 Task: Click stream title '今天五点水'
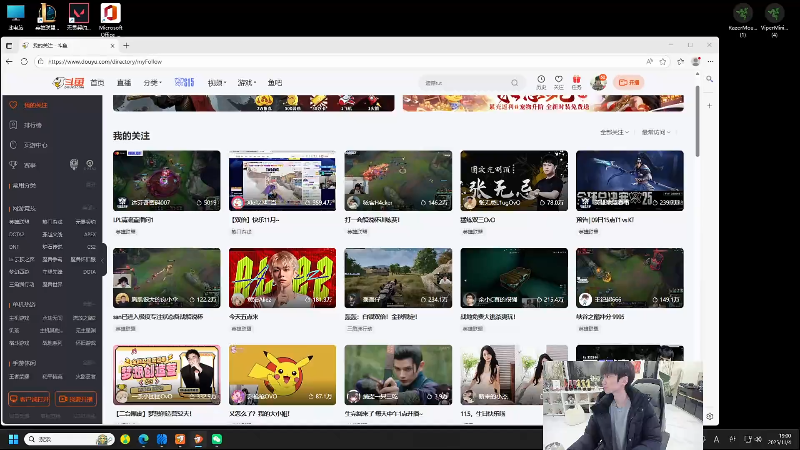pos(244,317)
